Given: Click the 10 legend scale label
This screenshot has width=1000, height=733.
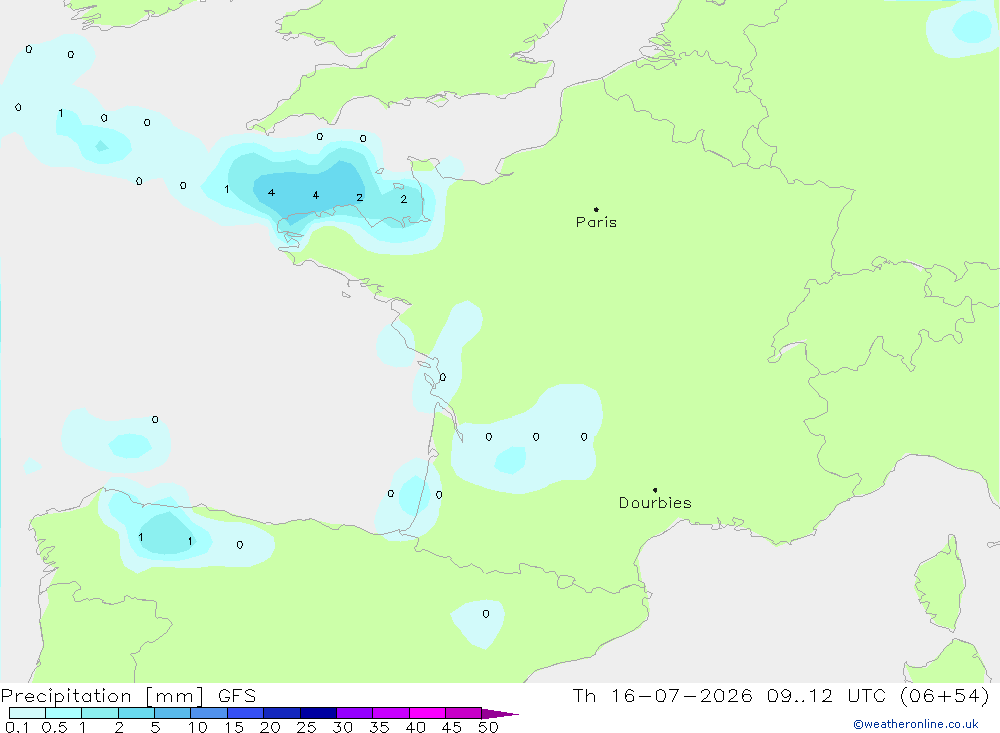Looking at the screenshot, I should [x=198, y=727].
